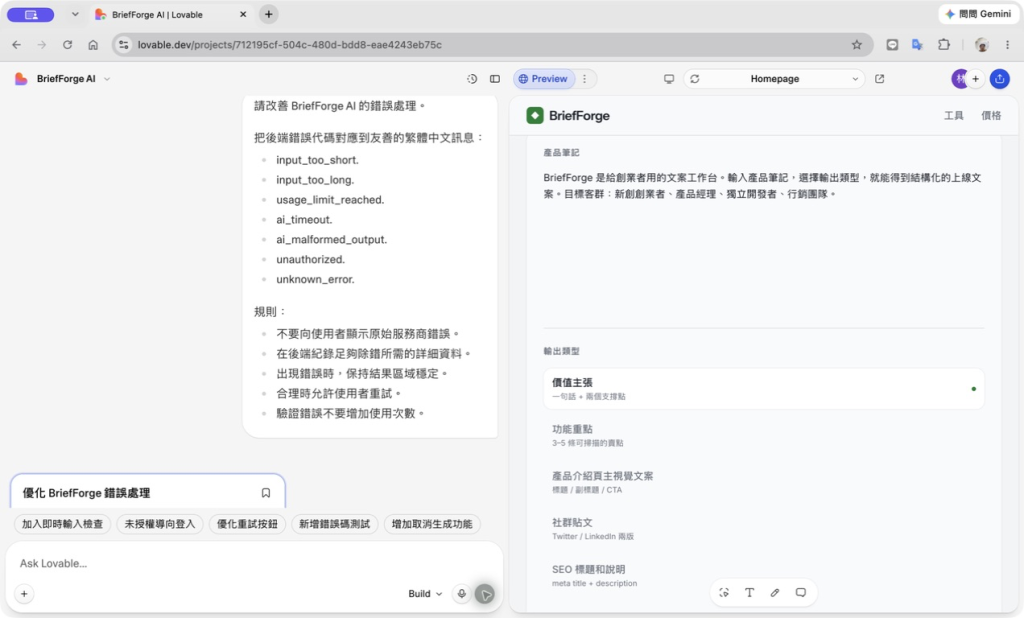Open the Chrome three-dot menu
This screenshot has height=618, width=1024.
(1007, 44)
